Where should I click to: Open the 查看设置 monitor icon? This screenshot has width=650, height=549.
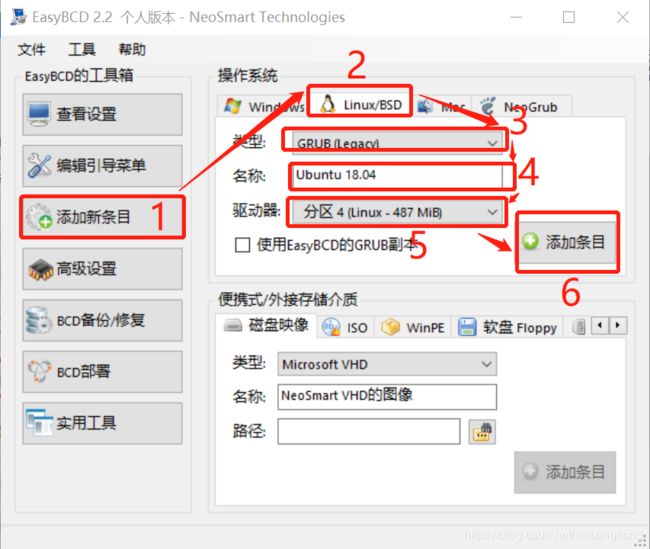pos(39,114)
